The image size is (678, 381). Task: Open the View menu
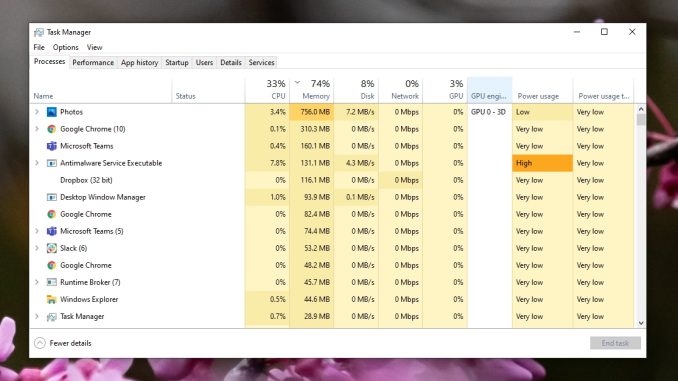(x=94, y=47)
